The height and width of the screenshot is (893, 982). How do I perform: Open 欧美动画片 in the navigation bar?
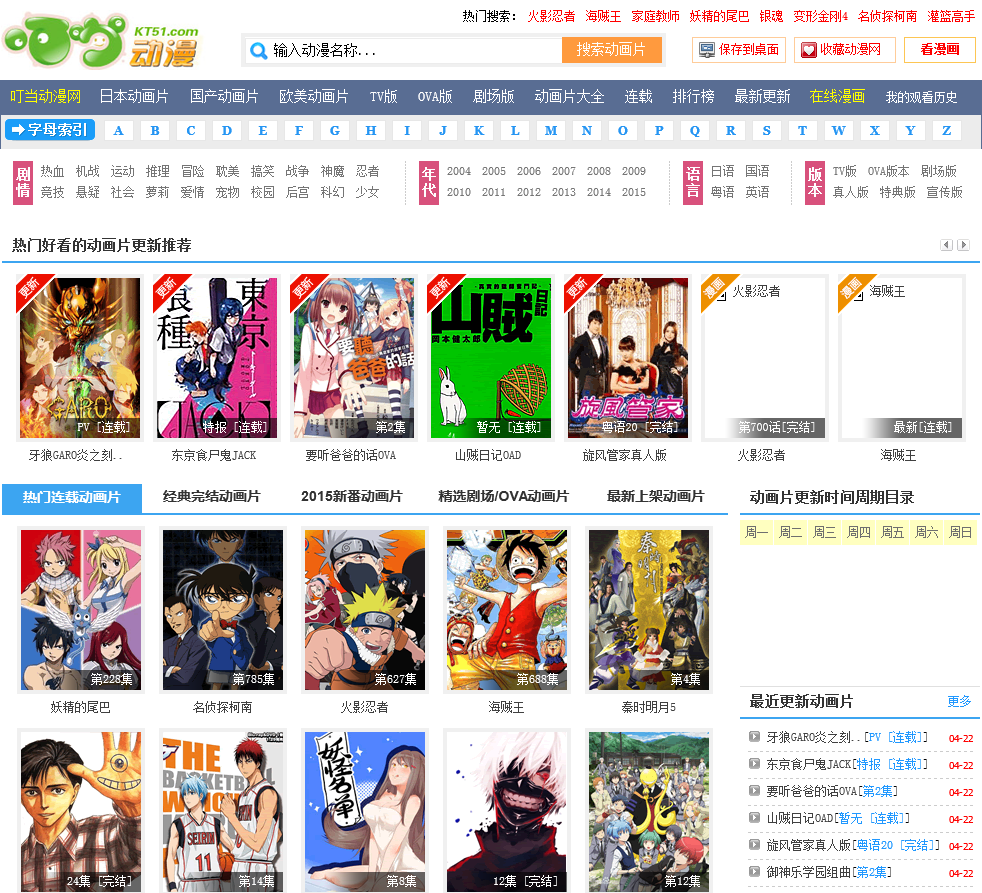[x=314, y=96]
